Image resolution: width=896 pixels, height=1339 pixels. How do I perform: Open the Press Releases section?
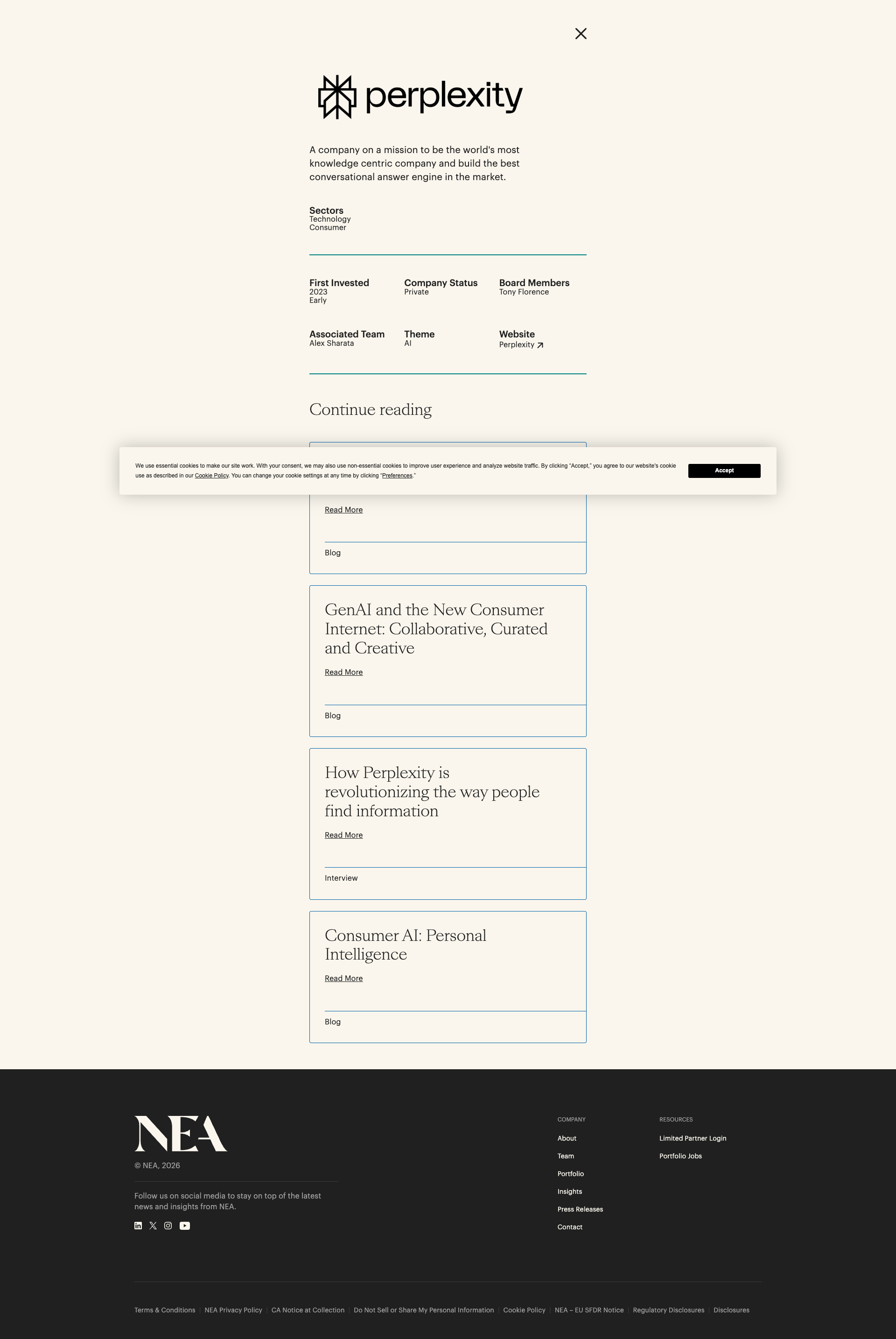pos(580,1209)
